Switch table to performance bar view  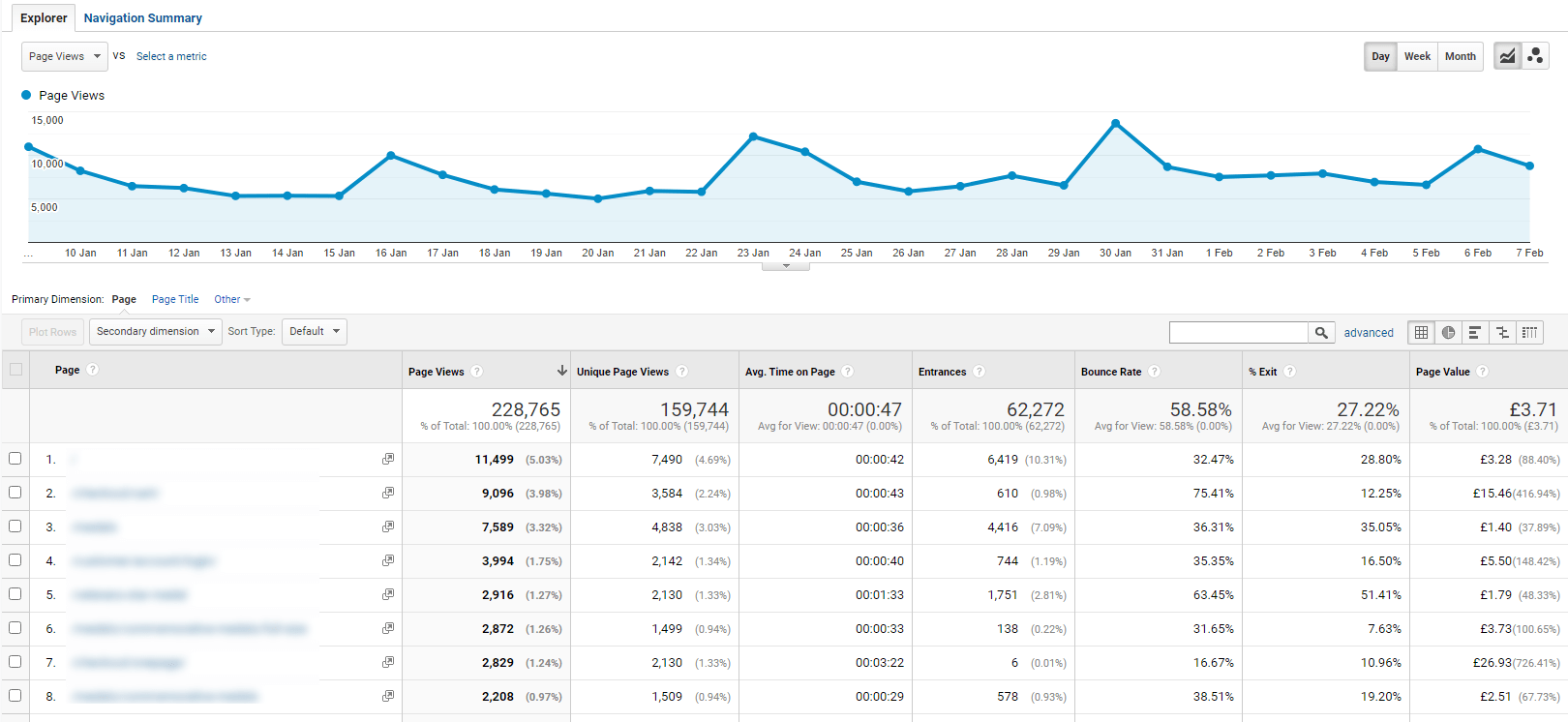click(1475, 332)
